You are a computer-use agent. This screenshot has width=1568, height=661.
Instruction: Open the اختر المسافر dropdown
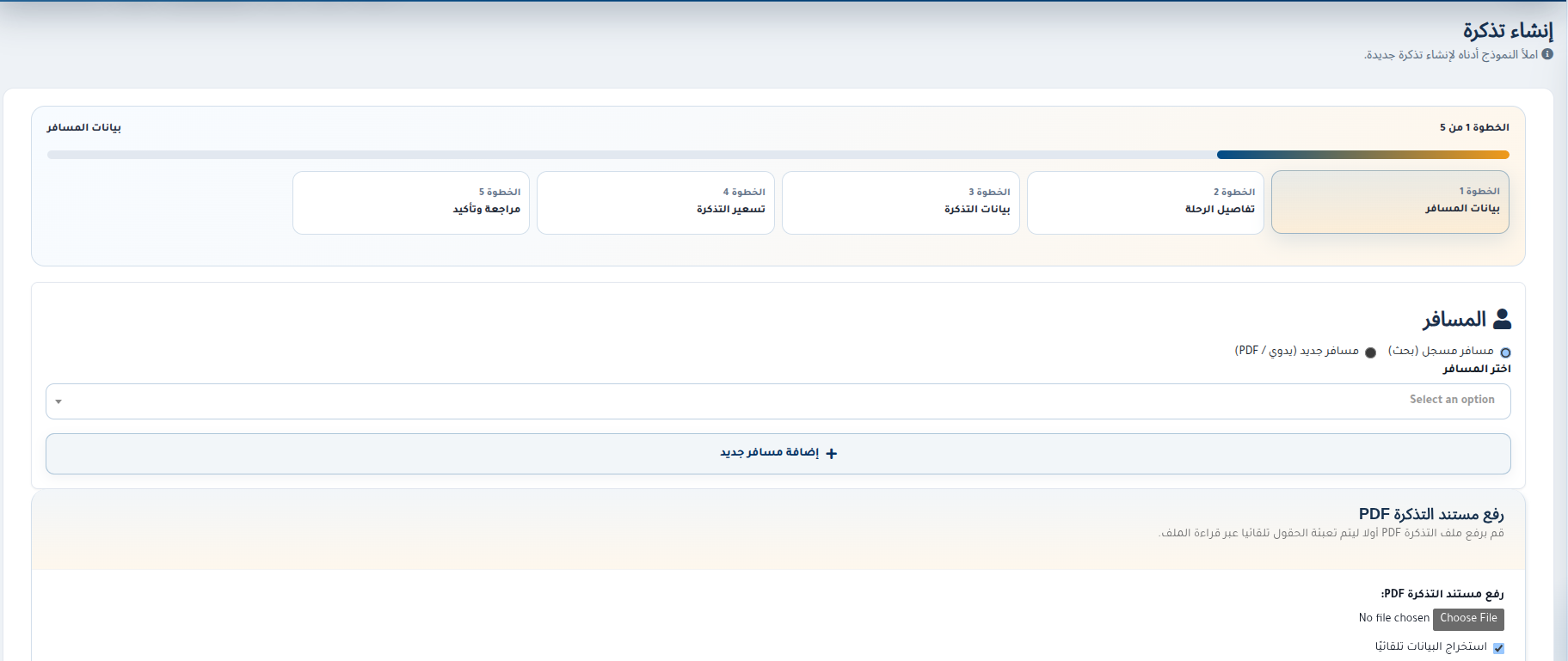[778, 401]
